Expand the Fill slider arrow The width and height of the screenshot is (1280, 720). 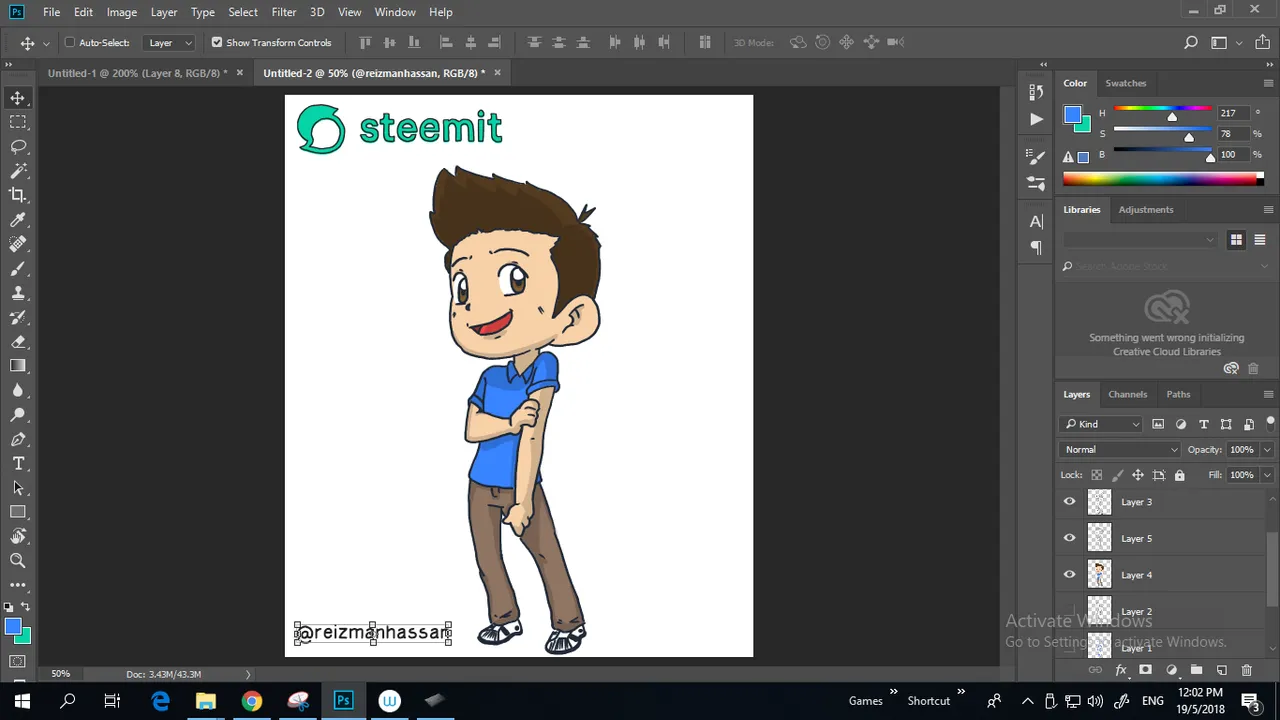tap(1267, 475)
